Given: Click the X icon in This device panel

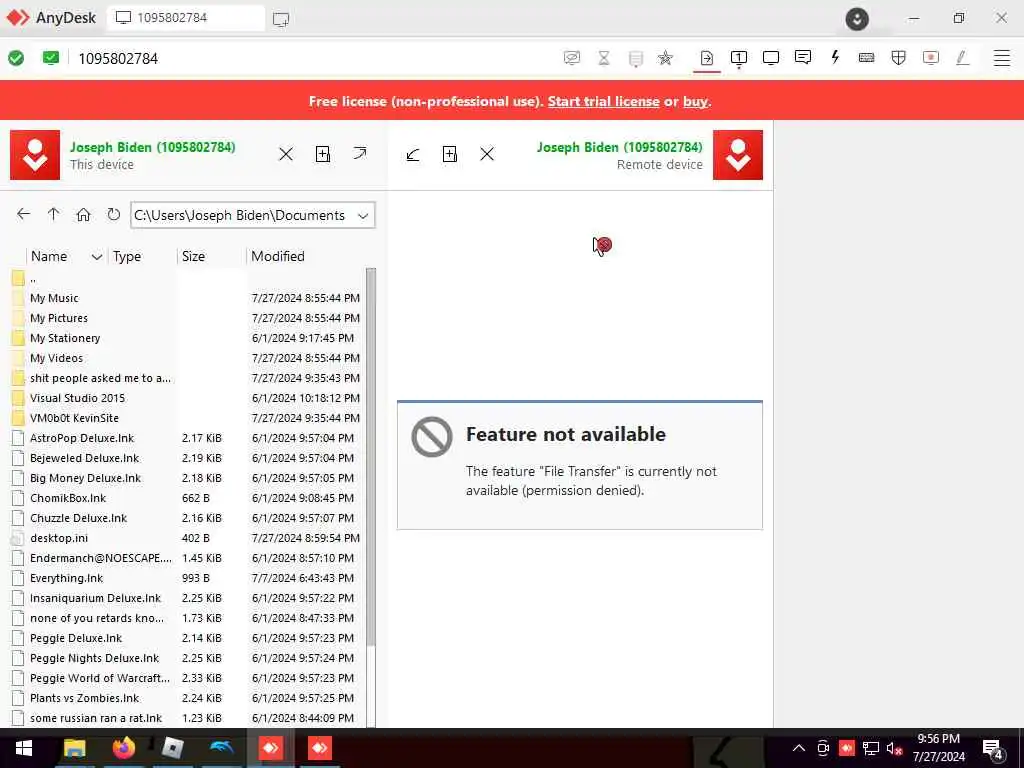Looking at the screenshot, I should click(x=286, y=154).
